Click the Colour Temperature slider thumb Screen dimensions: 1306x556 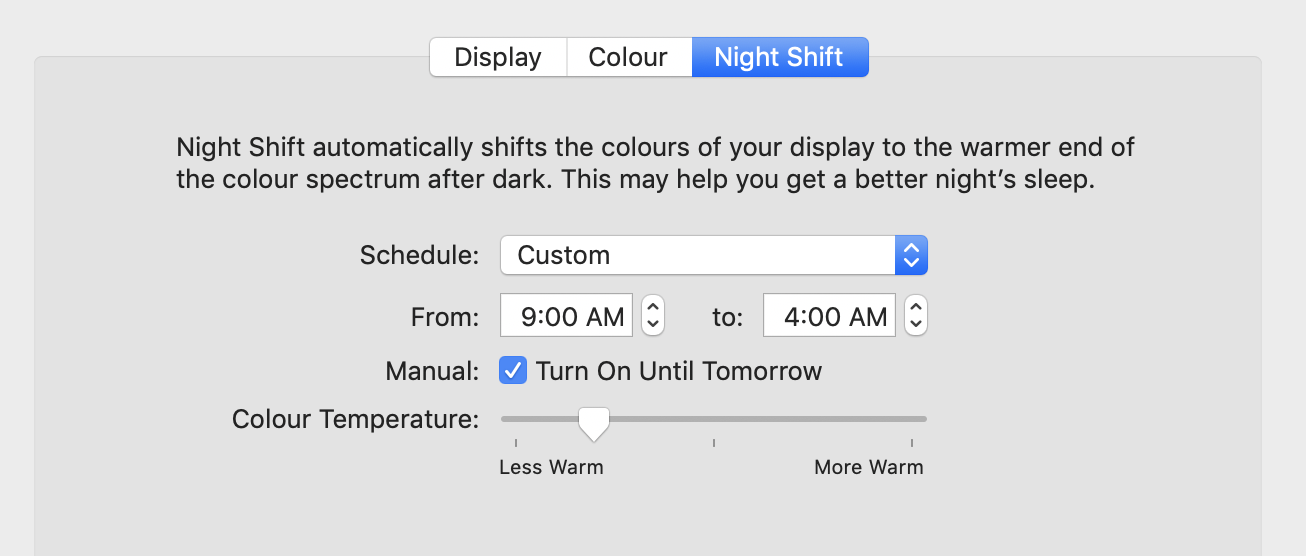[594, 421]
